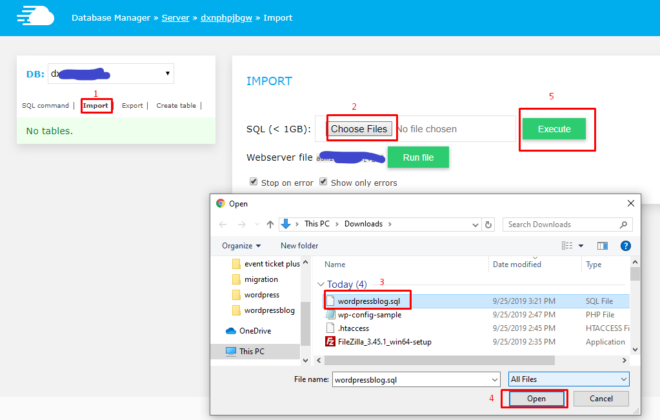This screenshot has width=660, height=420.
Task: Open the Create table link
Action: [176, 106]
